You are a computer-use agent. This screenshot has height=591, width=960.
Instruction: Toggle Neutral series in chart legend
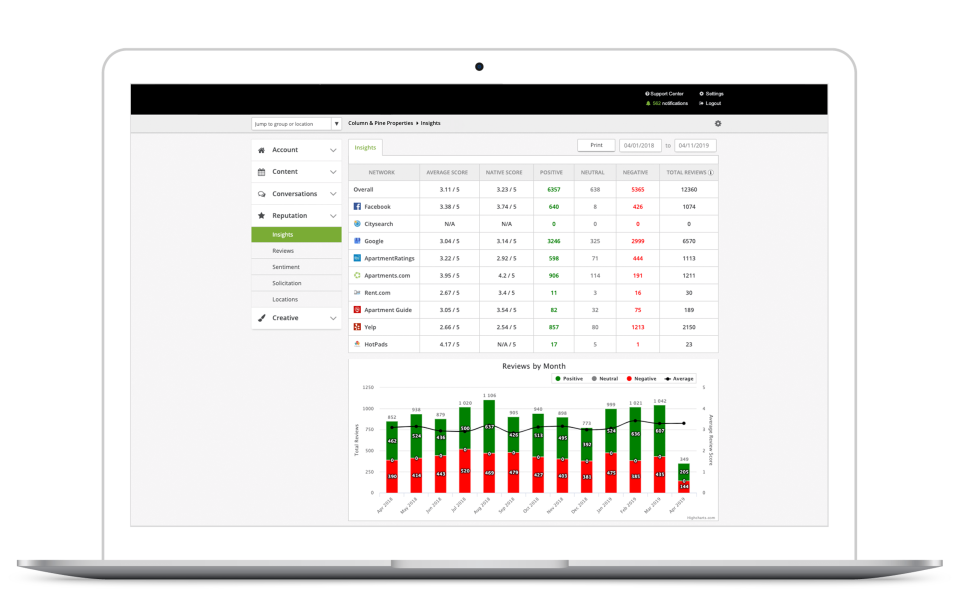coord(605,379)
